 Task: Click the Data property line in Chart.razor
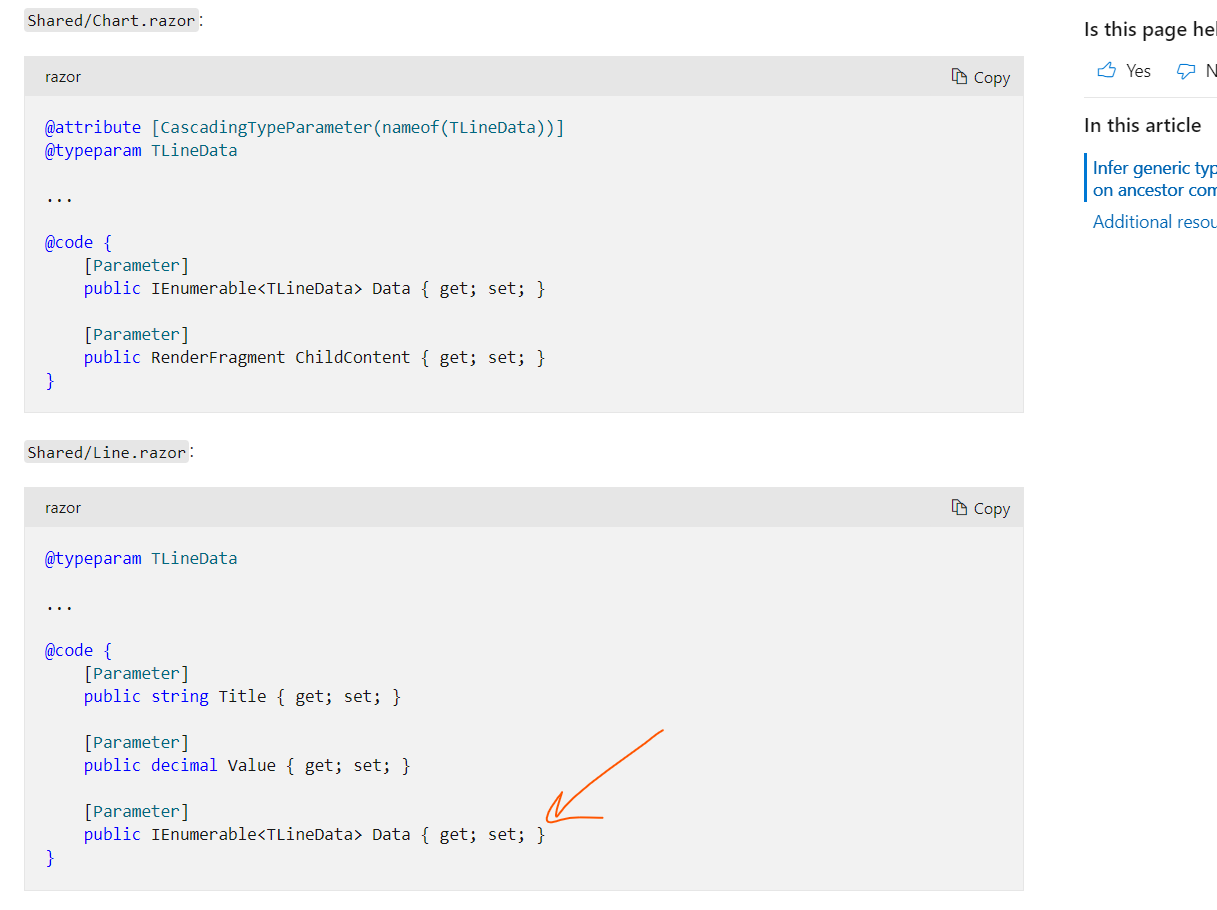[315, 288]
